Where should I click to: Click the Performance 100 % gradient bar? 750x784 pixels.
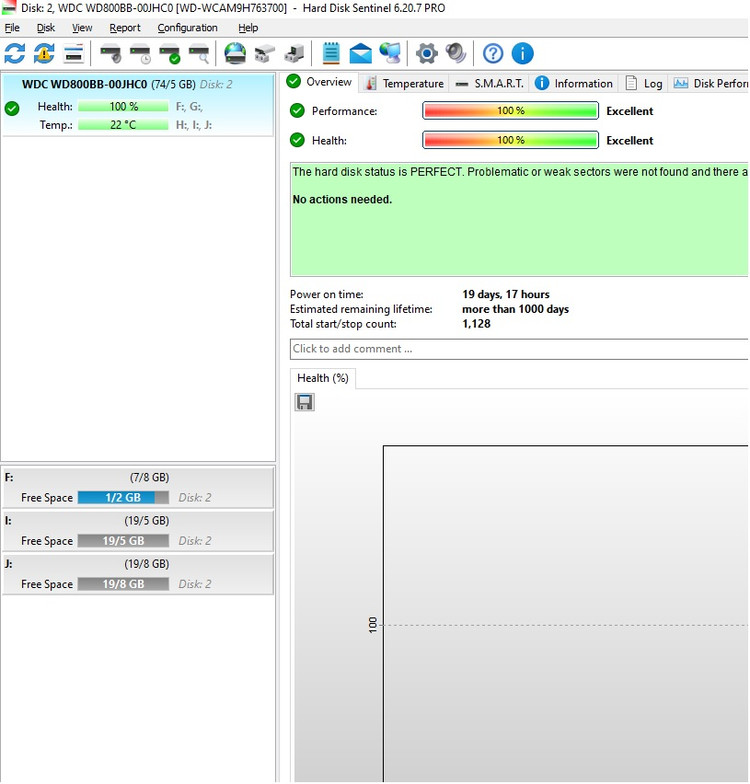[x=510, y=111]
